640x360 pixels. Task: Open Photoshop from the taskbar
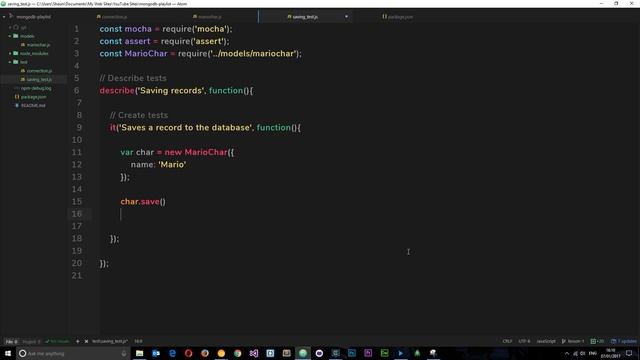[352, 353]
